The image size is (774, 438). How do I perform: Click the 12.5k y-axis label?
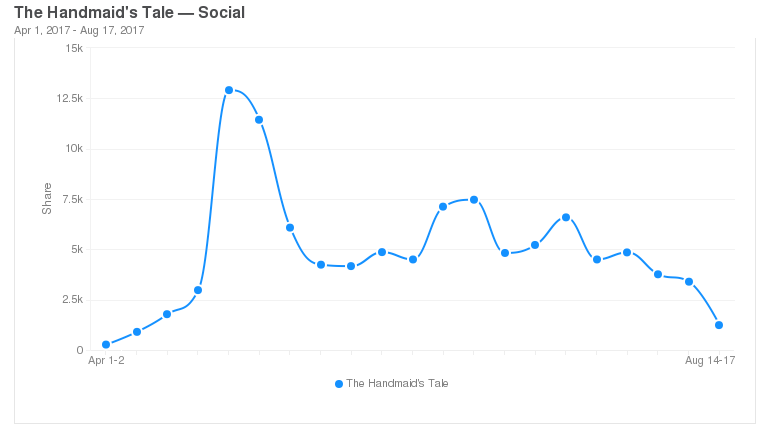pos(70,98)
